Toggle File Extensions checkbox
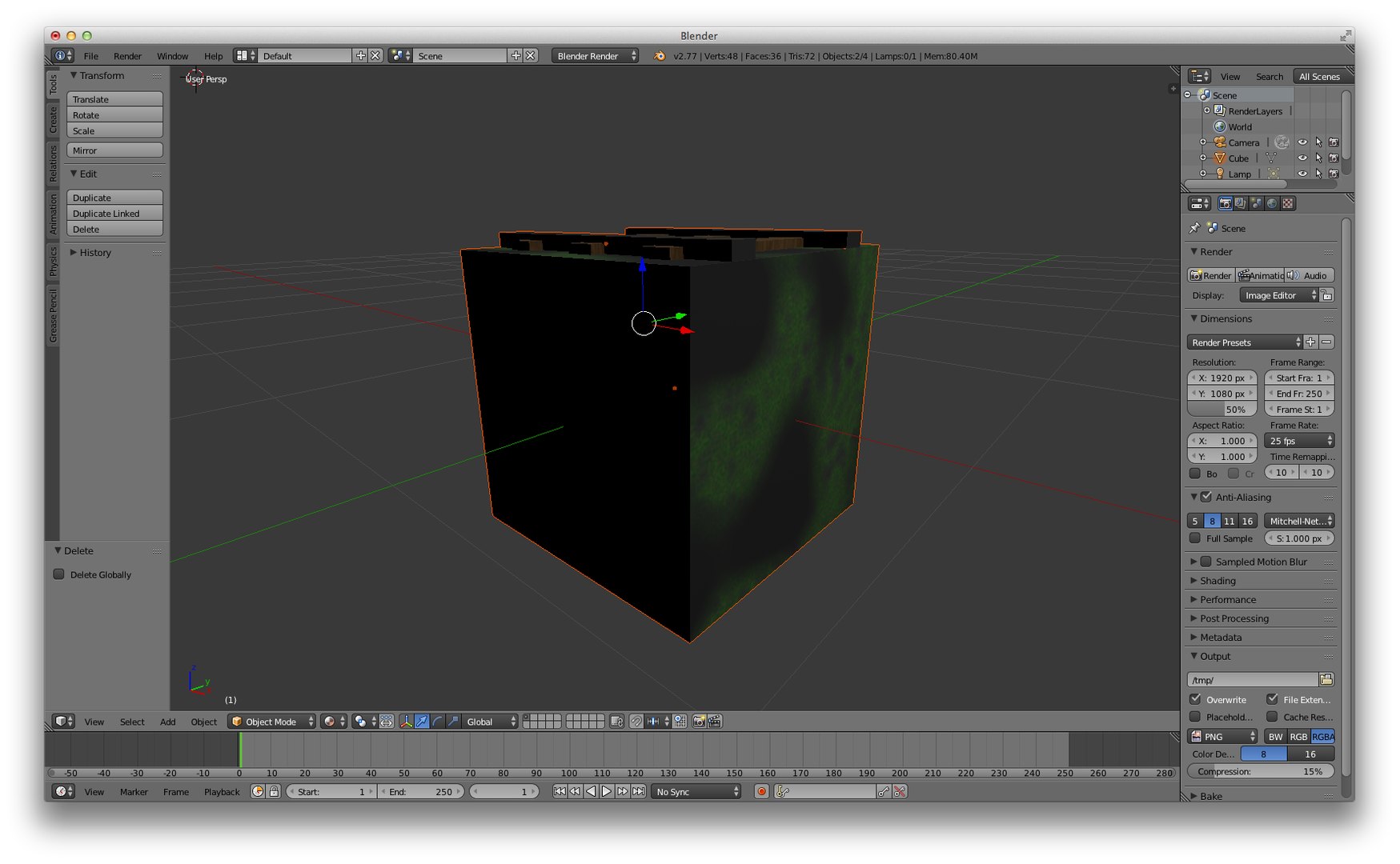The height and width of the screenshot is (864, 1400). click(x=1272, y=698)
